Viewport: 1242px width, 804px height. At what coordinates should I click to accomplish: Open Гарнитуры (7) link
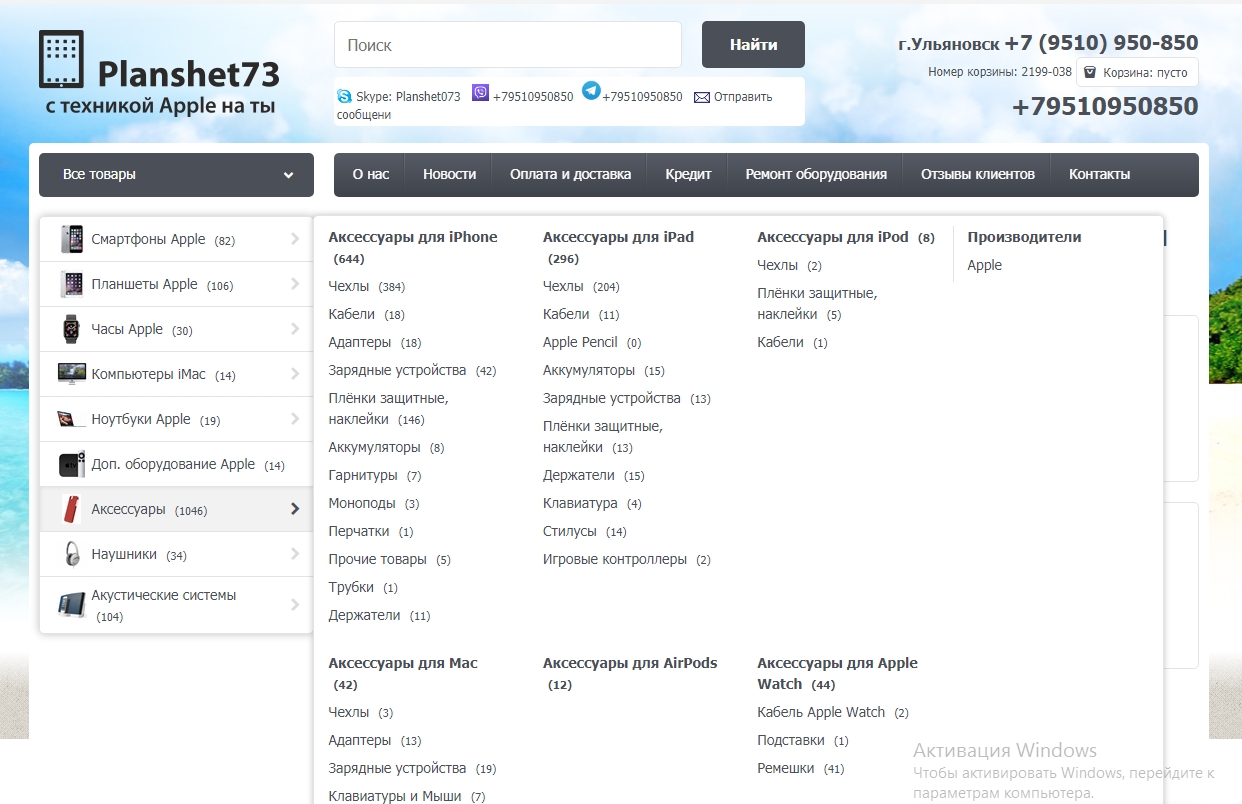click(x=375, y=475)
